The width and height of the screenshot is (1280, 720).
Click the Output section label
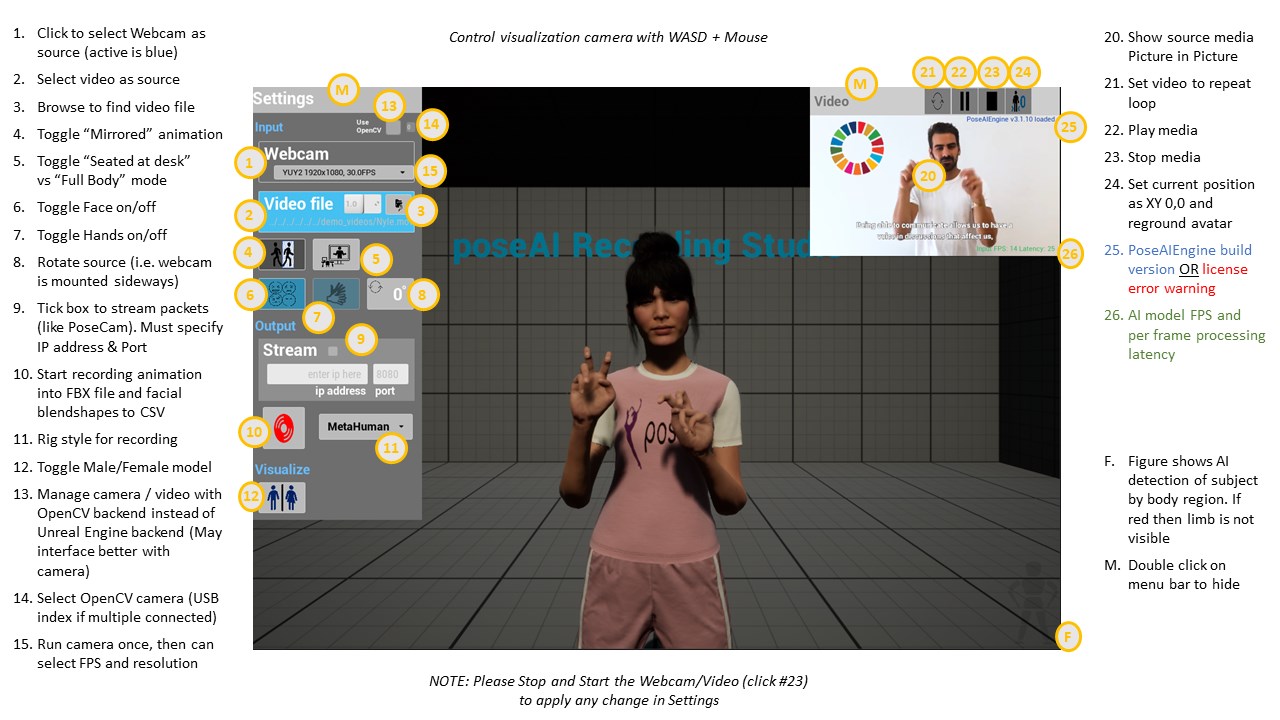click(x=275, y=326)
